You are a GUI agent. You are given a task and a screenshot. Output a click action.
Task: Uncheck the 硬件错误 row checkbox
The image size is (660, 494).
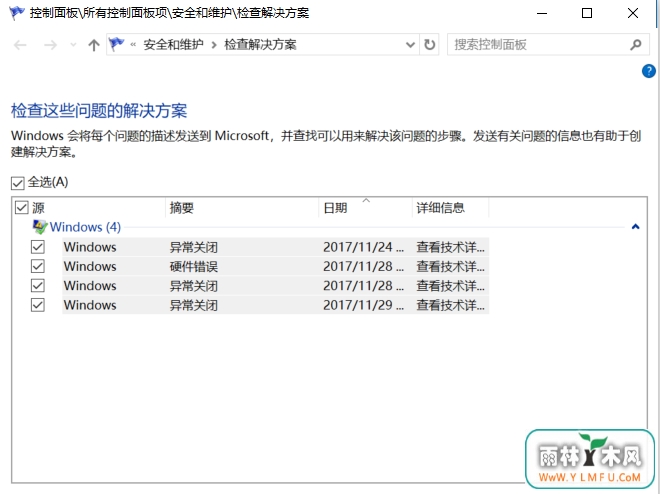pyautogui.click(x=38, y=266)
